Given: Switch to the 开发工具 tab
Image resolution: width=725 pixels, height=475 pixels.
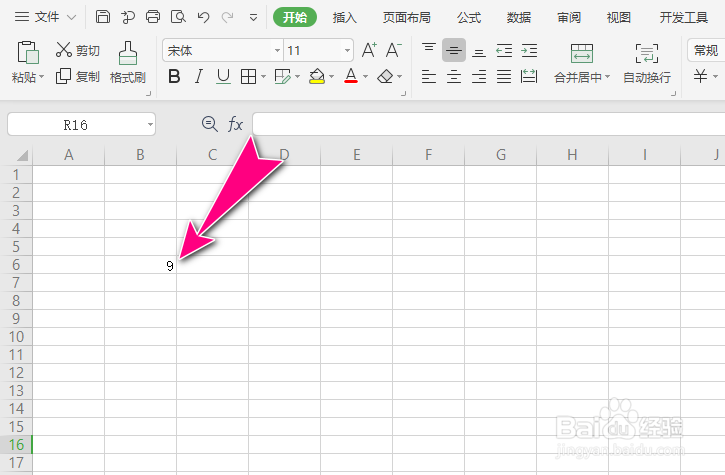Looking at the screenshot, I should 684,18.
